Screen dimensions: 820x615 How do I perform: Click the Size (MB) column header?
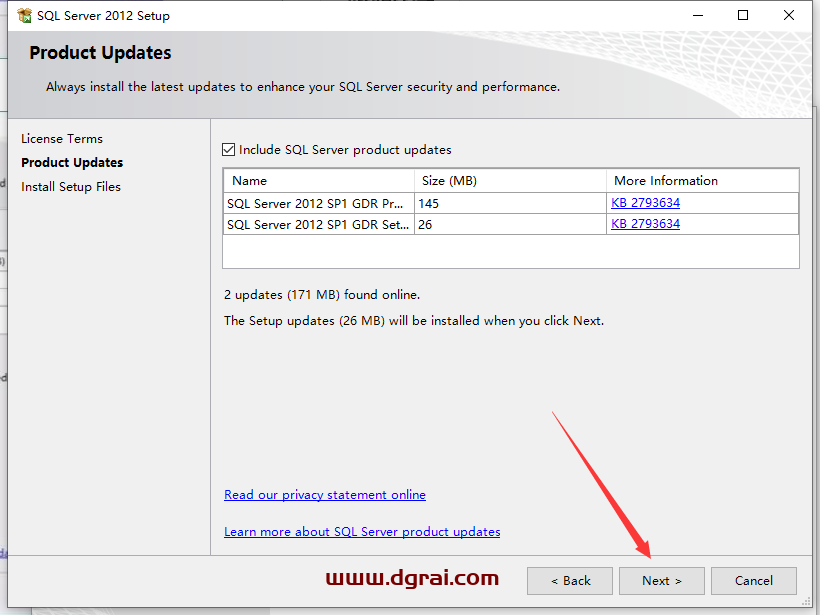[510, 181]
